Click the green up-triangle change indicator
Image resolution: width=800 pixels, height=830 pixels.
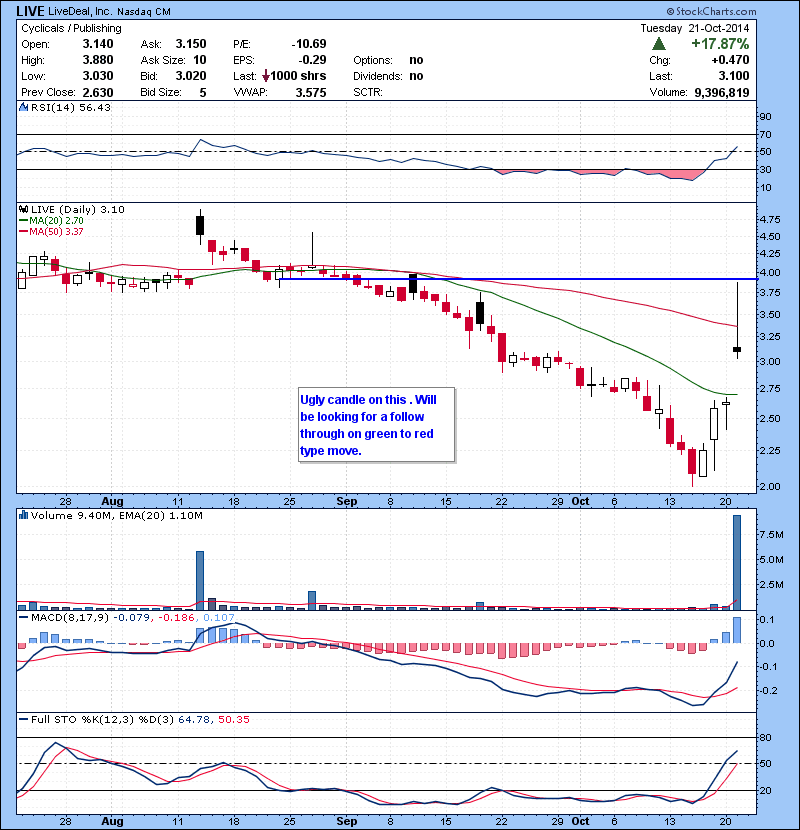(x=659, y=44)
